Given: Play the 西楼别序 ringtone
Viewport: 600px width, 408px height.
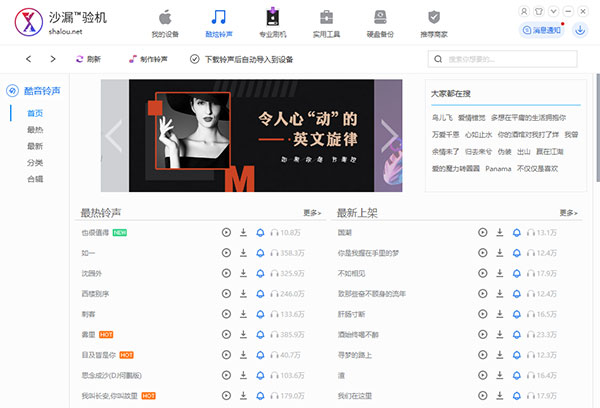Looking at the screenshot, I should tap(227, 294).
